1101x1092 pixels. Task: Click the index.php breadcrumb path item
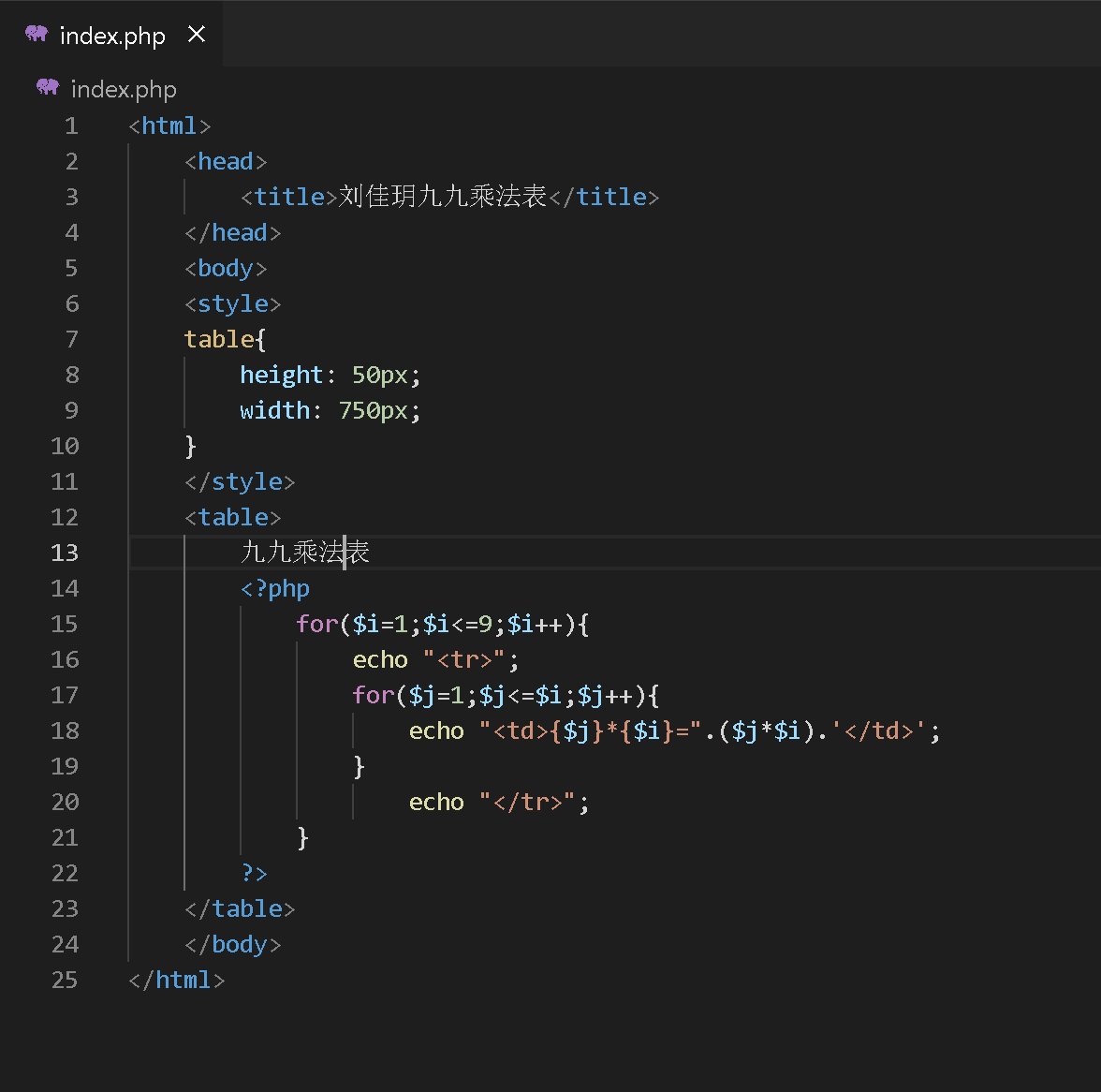click(124, 89)
